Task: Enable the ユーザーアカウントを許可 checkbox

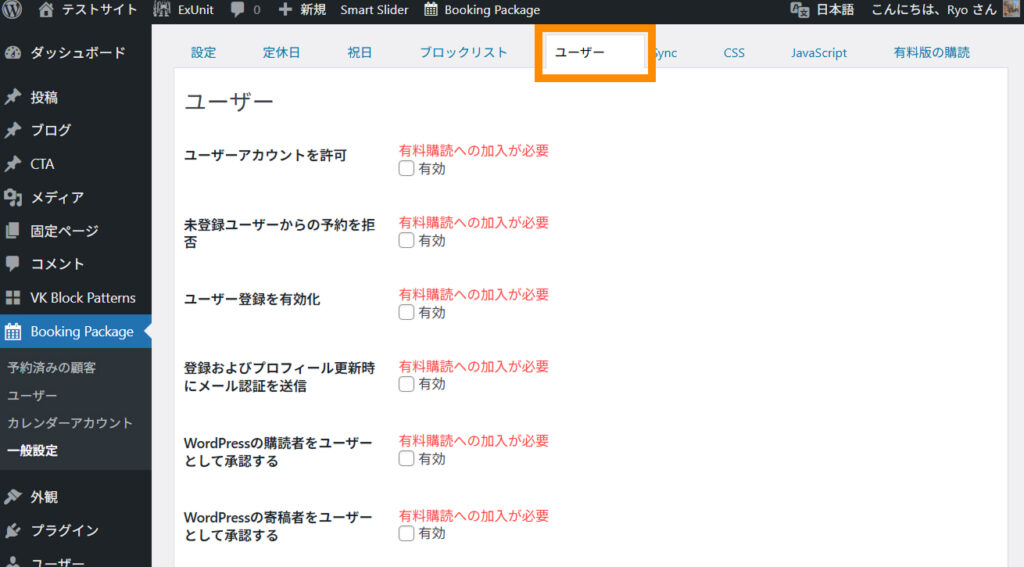Action: point(406,169)
